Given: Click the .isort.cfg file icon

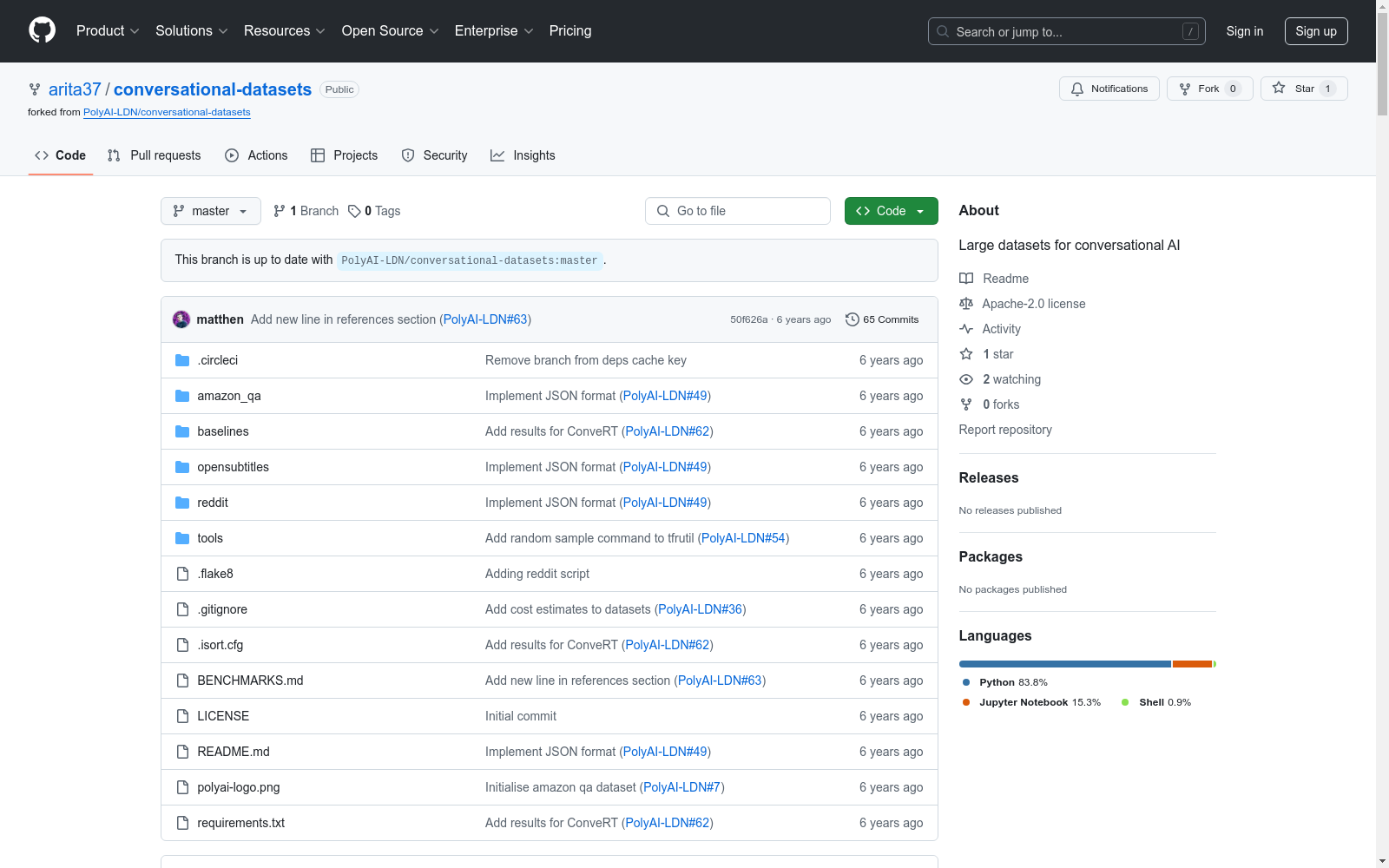Looking at the screenshot, I should click(x=182, y=645).
